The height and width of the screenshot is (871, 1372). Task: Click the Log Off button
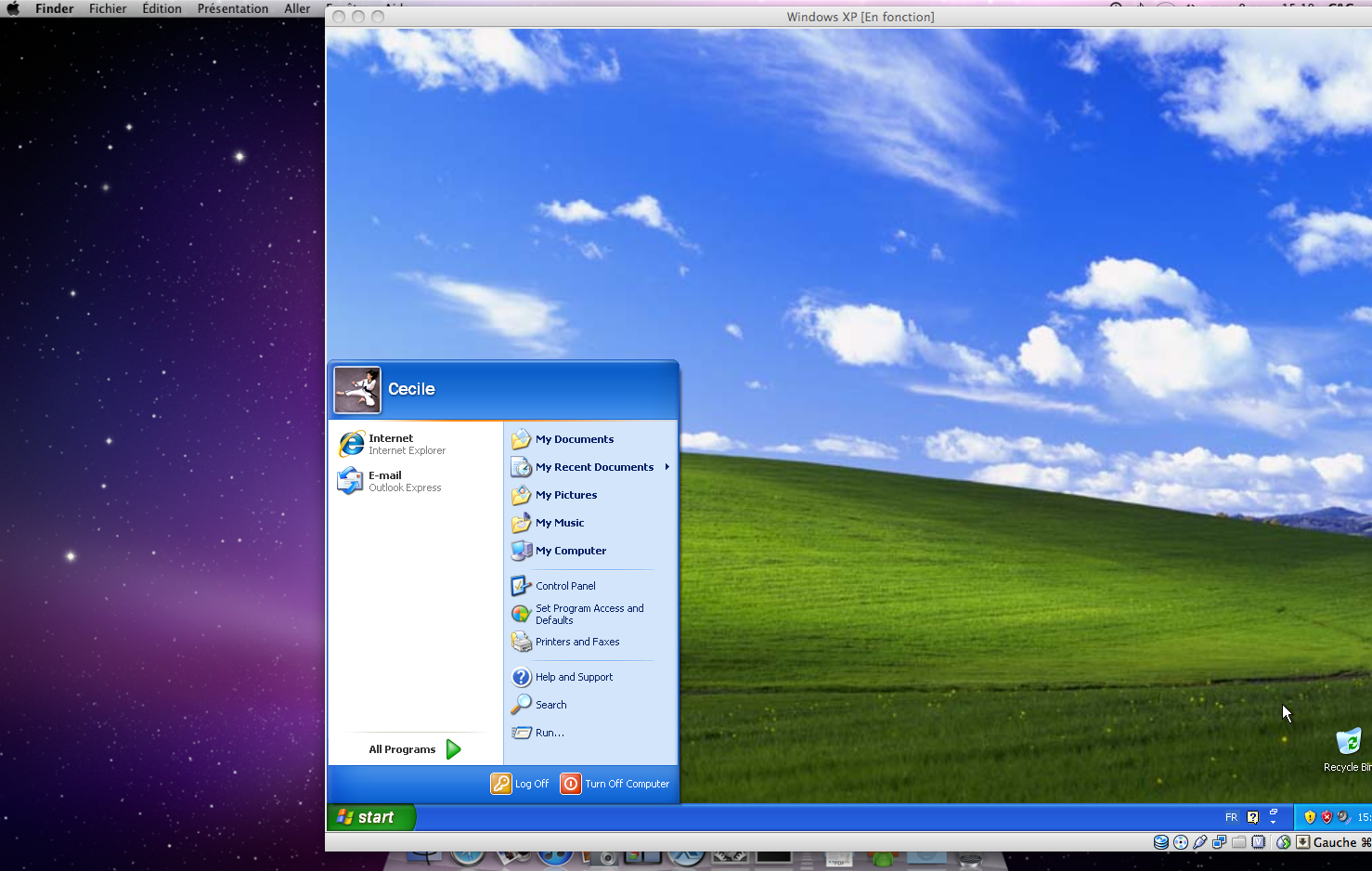[x=520, y=784]
